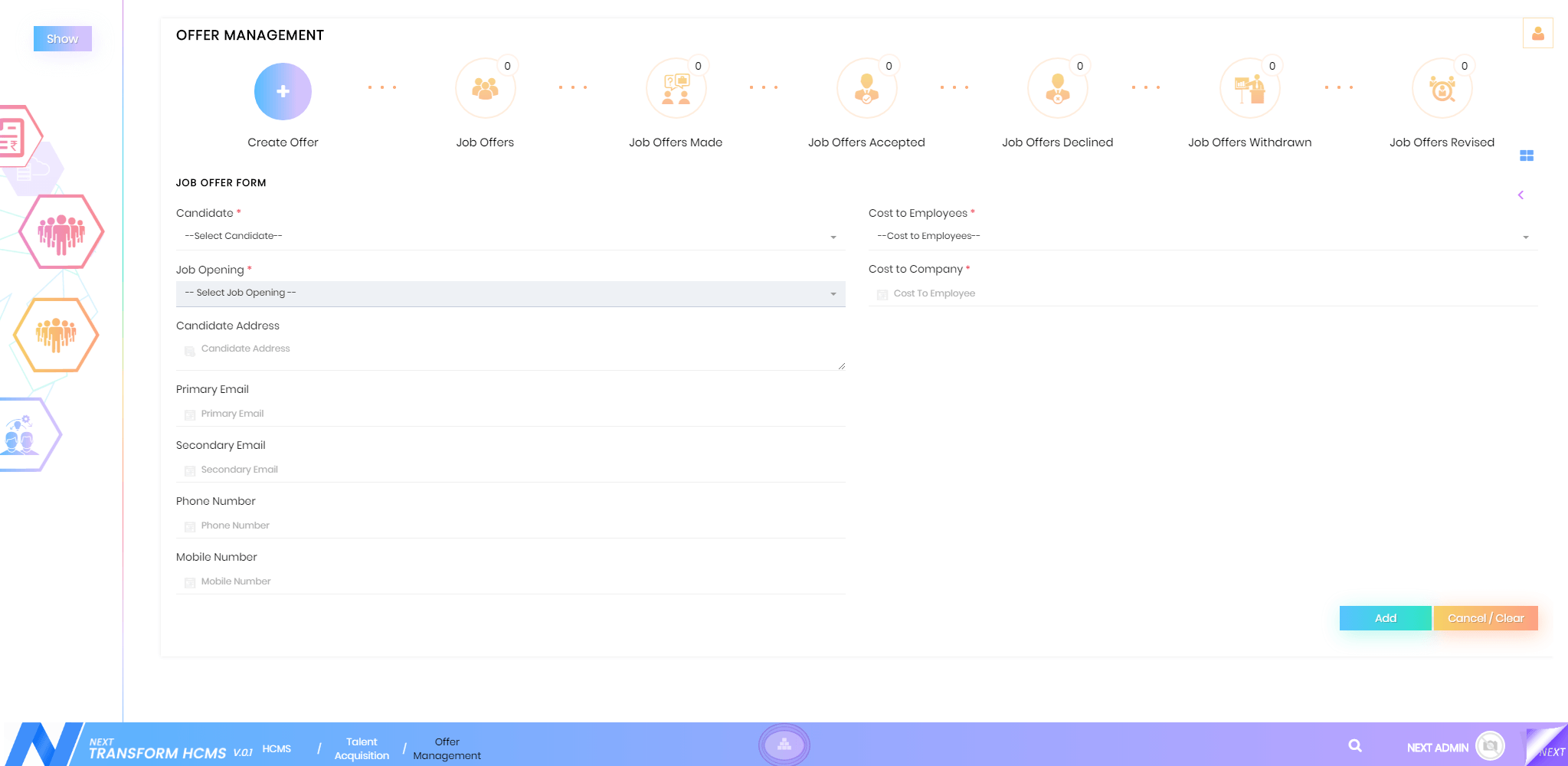
Task: Click the Cancel / Clear button
Action: click(1485, 618)
